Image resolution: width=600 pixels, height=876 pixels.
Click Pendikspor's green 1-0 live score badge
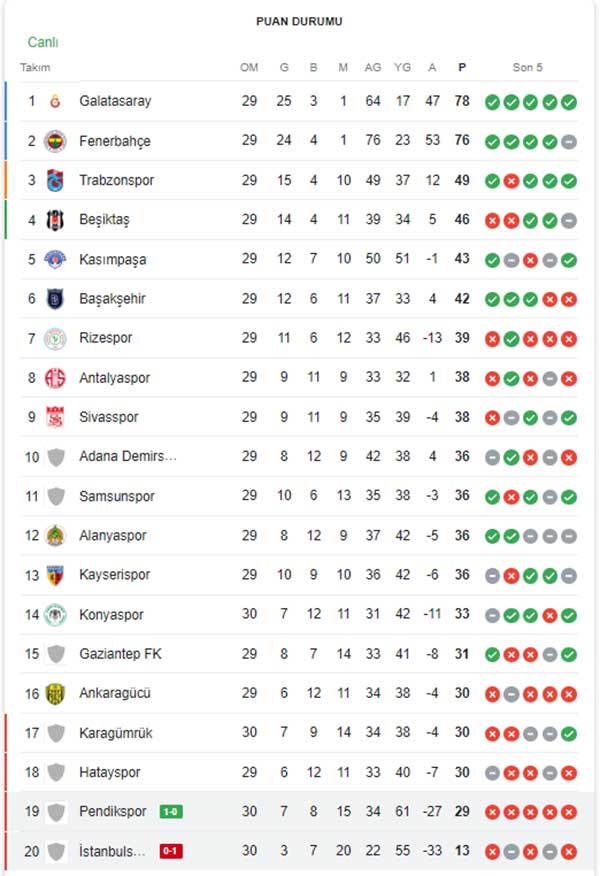171,812
